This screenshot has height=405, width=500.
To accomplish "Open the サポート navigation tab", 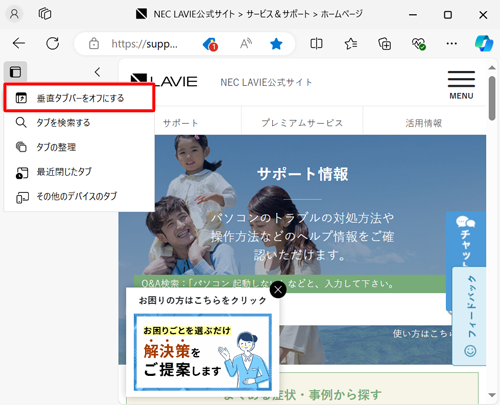I will tap(180, 123).
